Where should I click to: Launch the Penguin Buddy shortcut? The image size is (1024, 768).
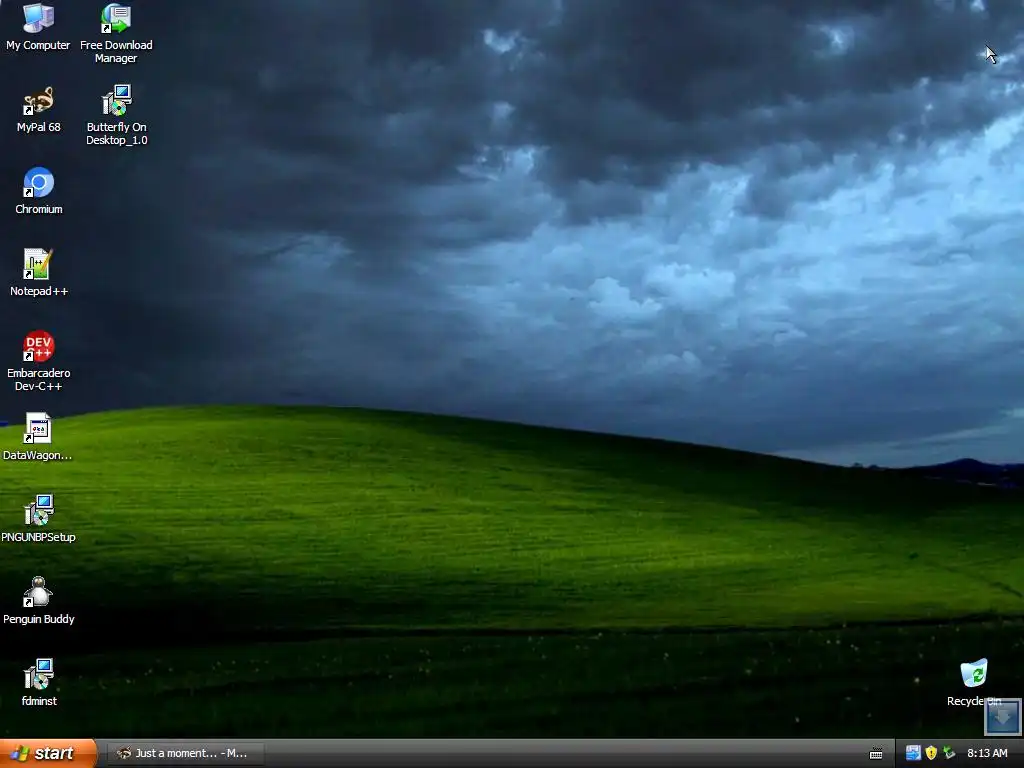(39, 600)
